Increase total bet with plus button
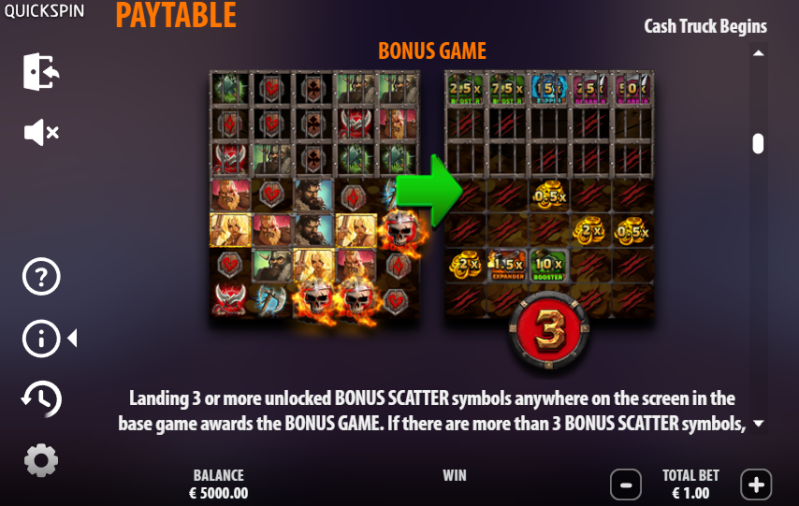The height and width of the screenshot is (506, 799). 756,485
